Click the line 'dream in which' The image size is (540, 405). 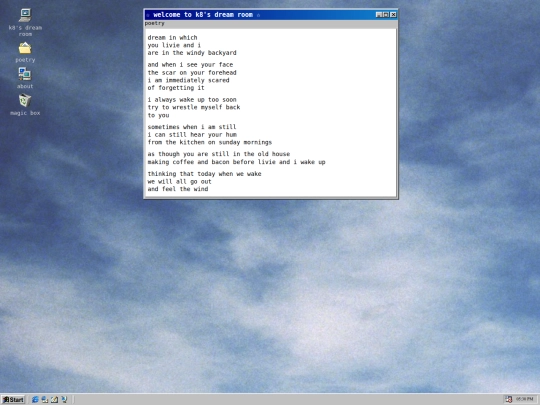click(x=173, y=38)
